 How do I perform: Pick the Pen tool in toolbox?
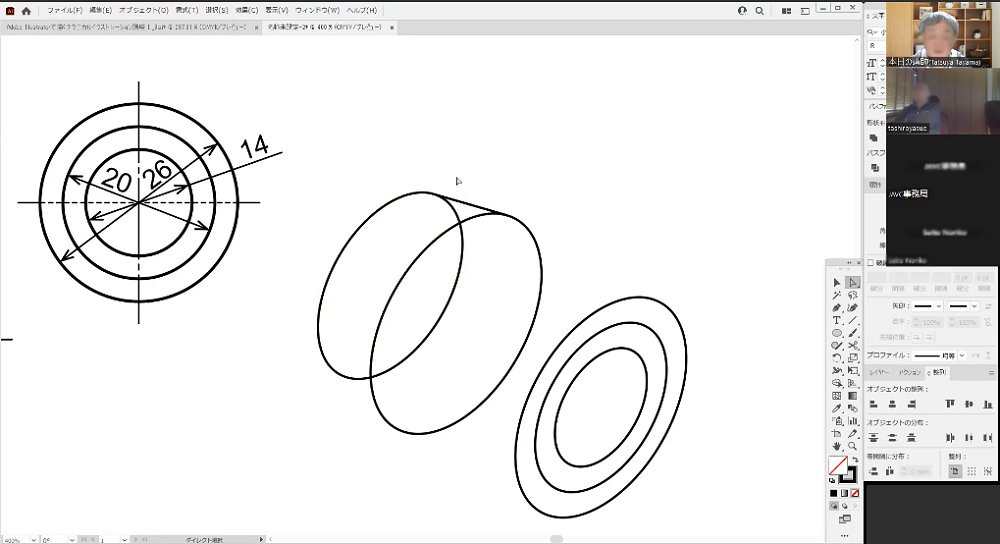[x=837, y=308]
